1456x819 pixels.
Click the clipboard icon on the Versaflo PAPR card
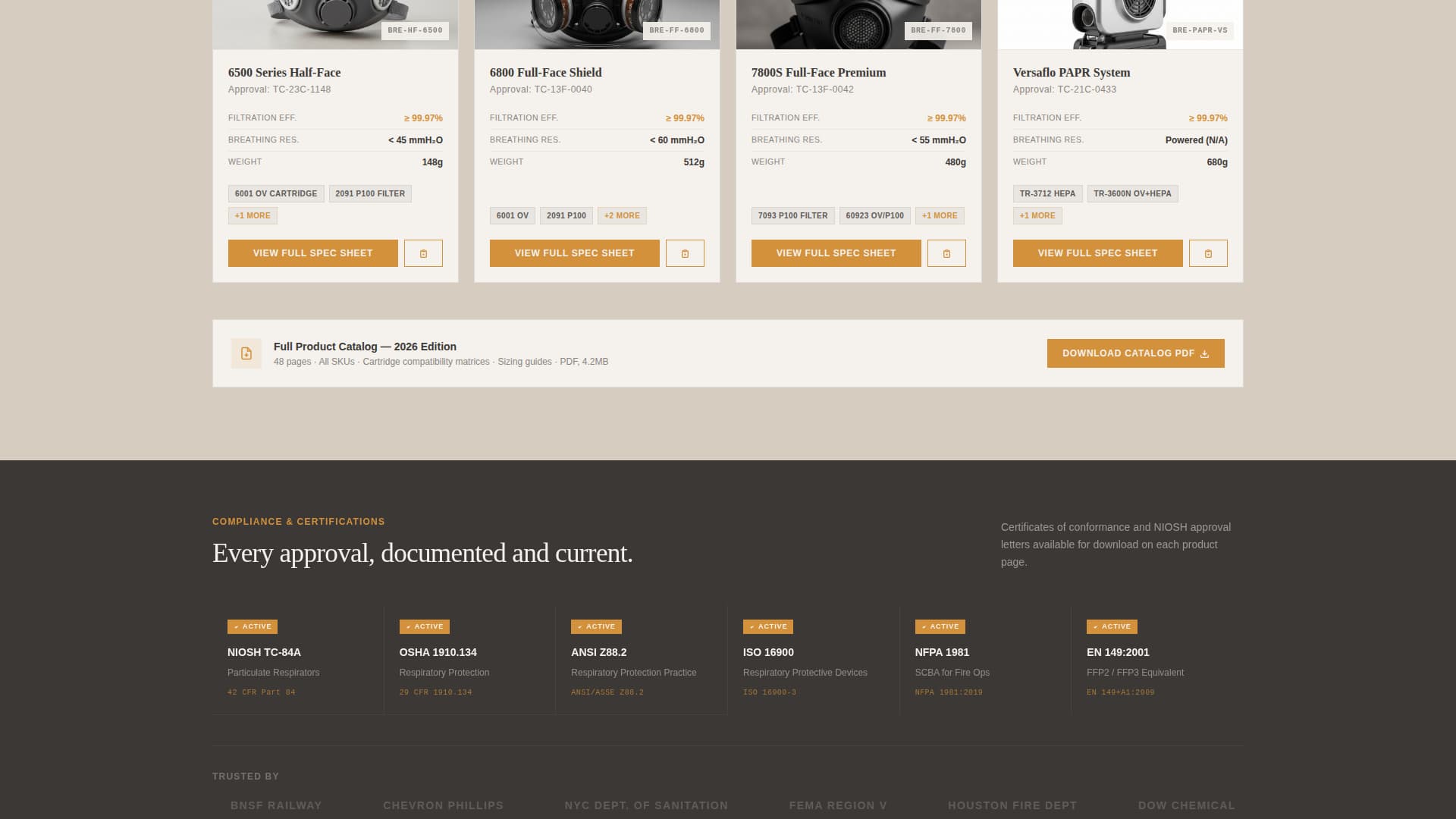(1208, 253)
